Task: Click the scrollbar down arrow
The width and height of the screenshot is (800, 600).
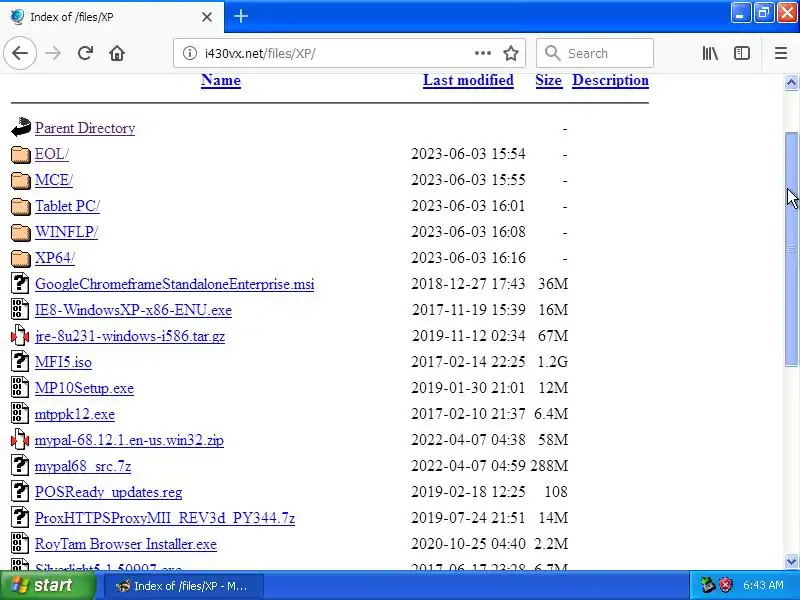Action: (791, 561)
